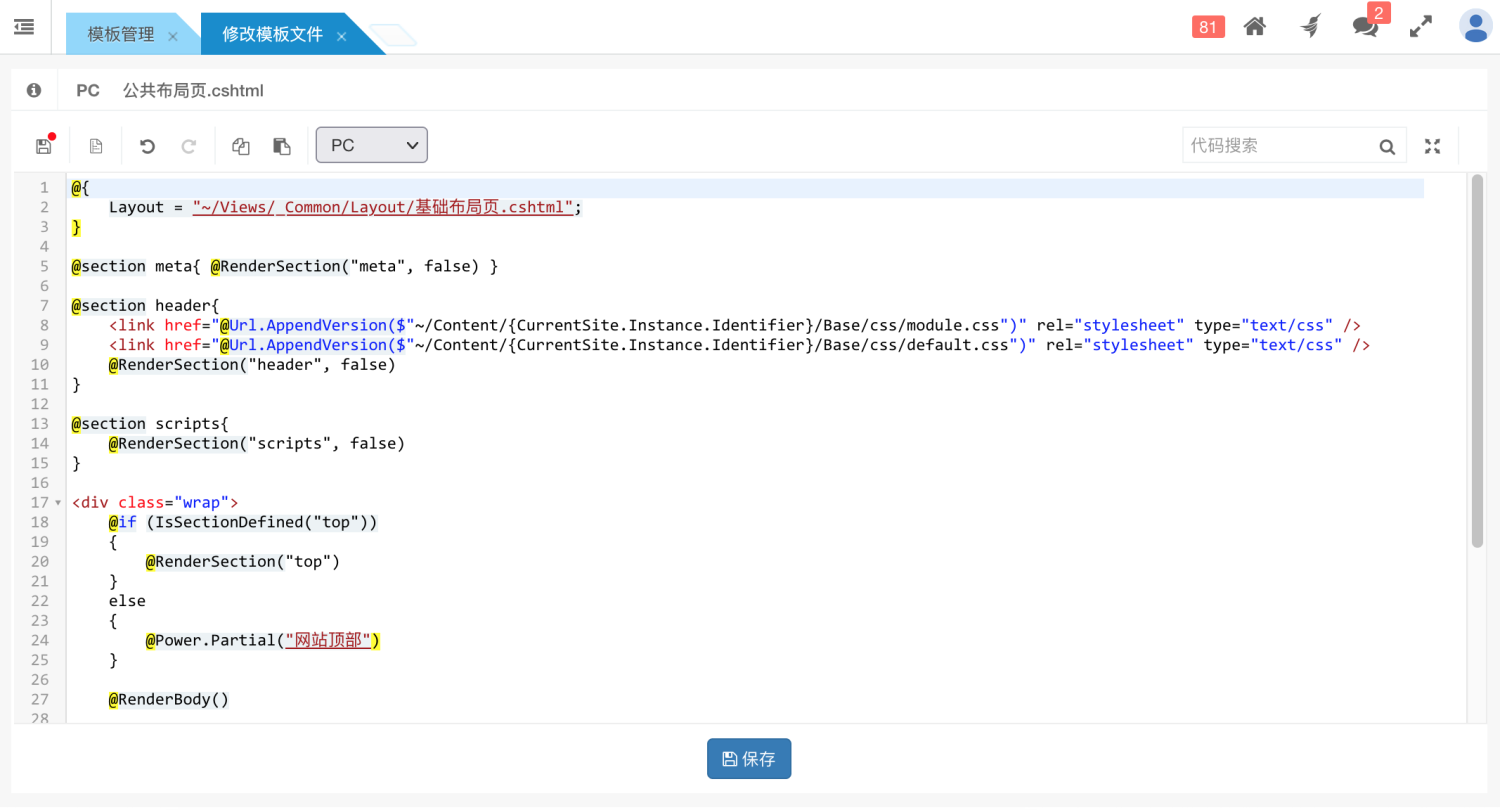Toggle browser fullscreen with the arrows icon
1500x810 pixels.
point(1420,27)
